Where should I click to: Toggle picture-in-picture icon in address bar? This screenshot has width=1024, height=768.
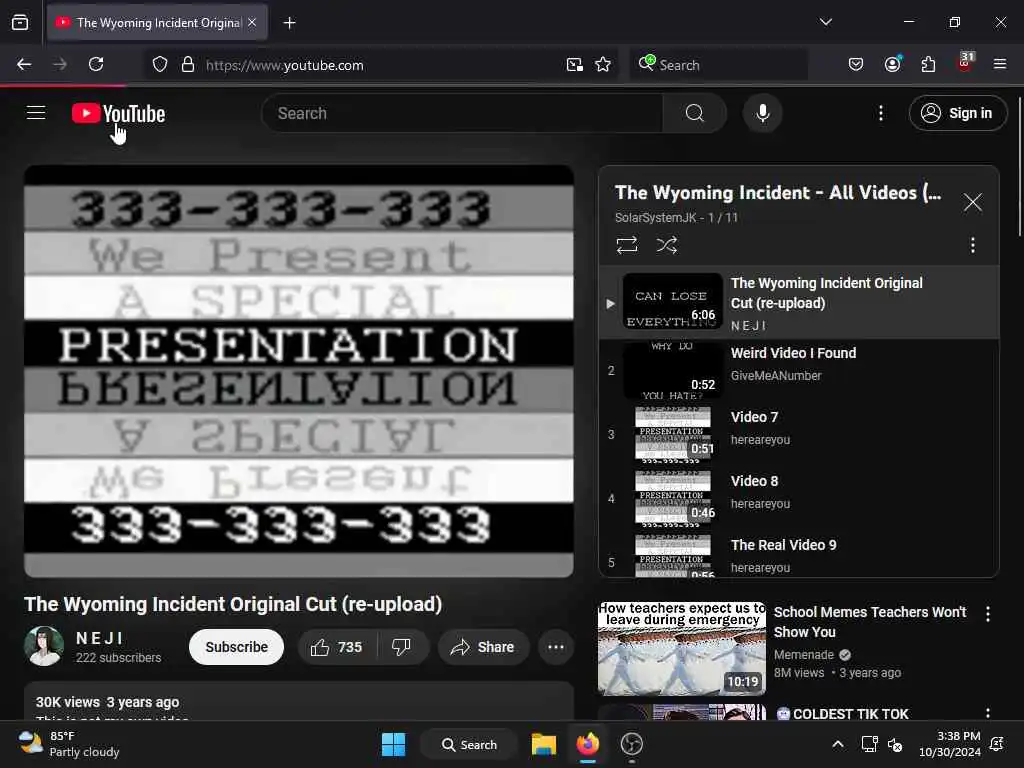click(575, 65)
